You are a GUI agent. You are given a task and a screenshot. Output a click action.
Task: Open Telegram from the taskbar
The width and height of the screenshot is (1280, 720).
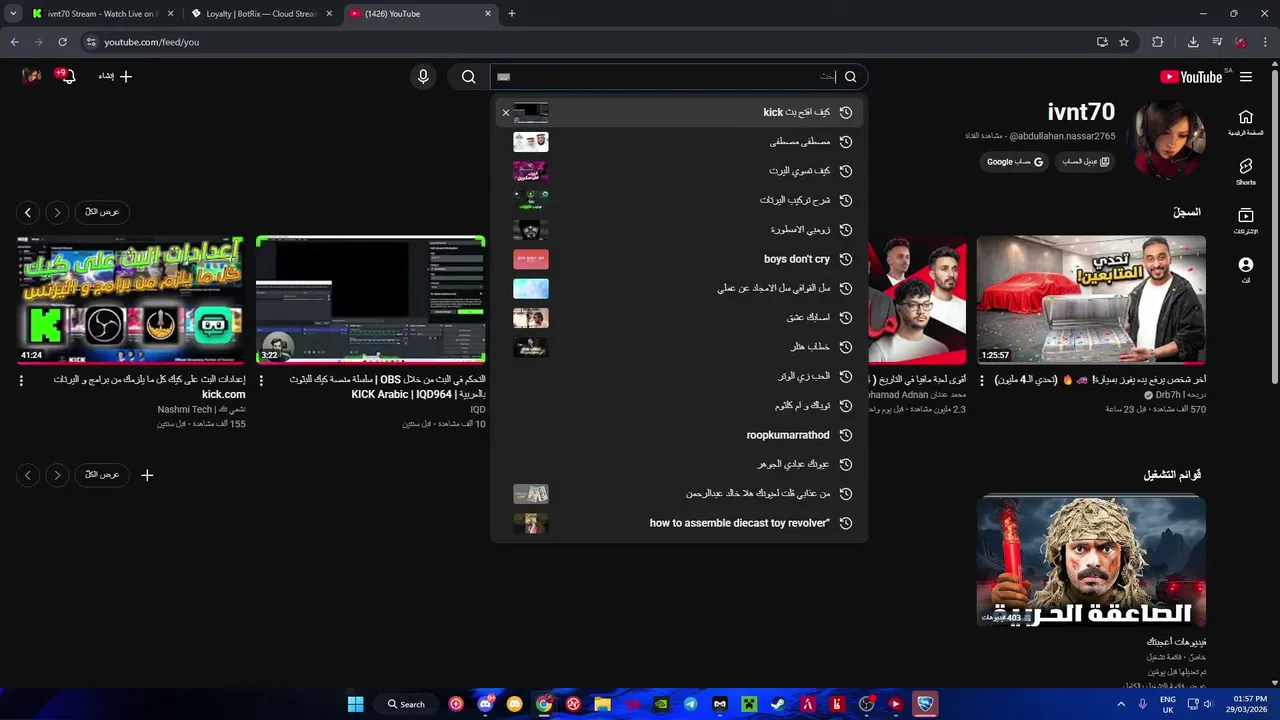[690, 704]
